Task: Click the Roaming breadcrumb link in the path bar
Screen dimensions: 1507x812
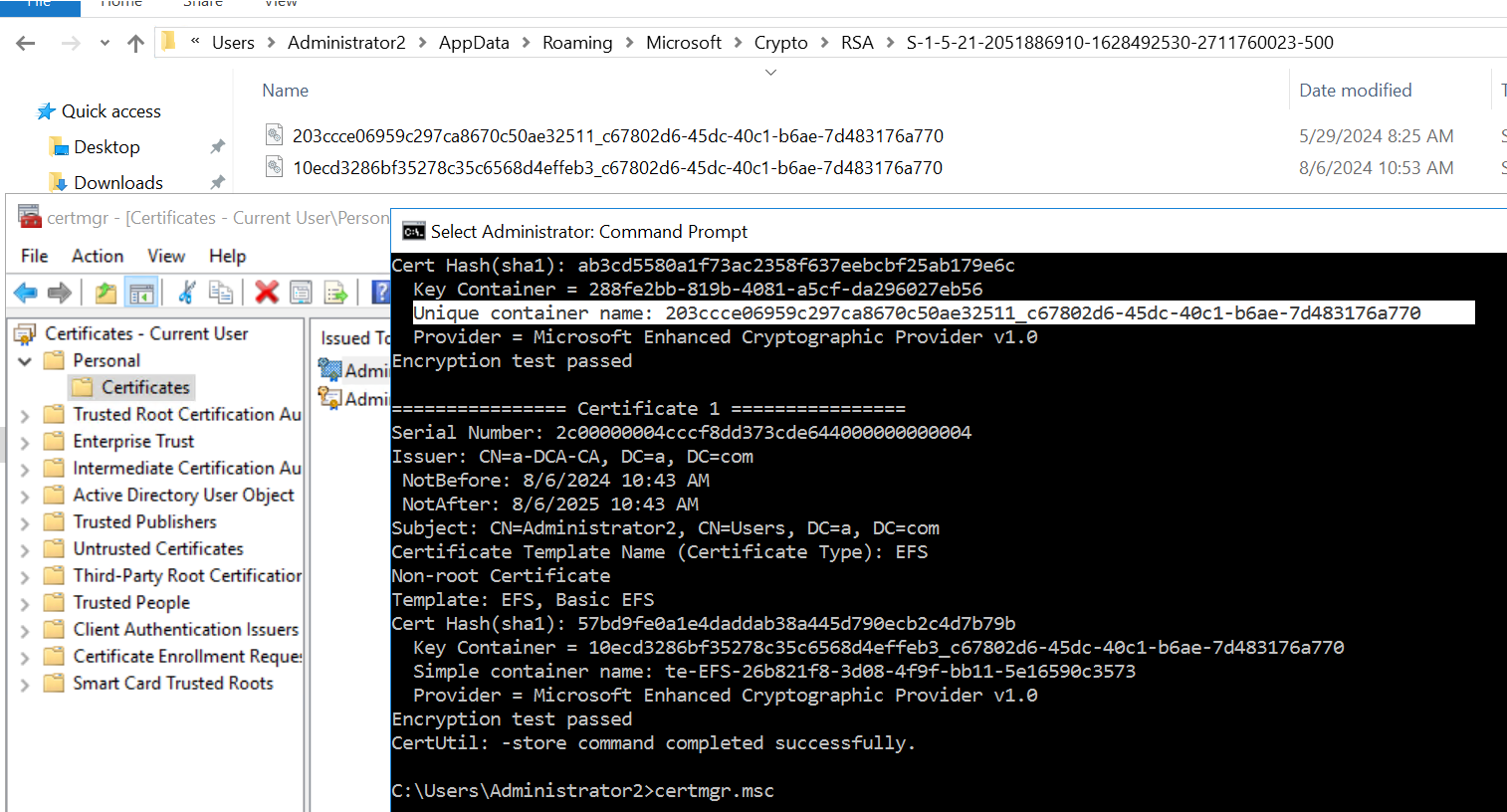Action: pyautogui.click(x=577, y=42)
